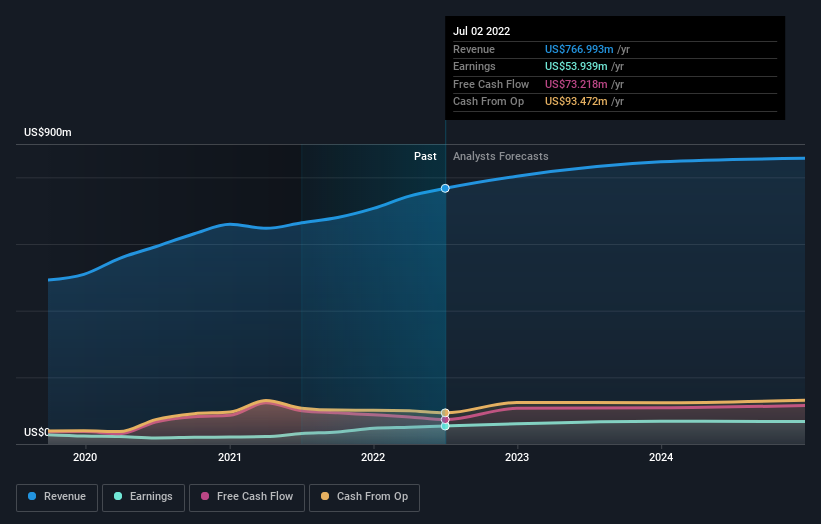Image resolution: width=821 pixels, height=524 pixels.
Task: Click the orange Cash From Op data point
Action: pyautogui.click(x=445, y=413)
